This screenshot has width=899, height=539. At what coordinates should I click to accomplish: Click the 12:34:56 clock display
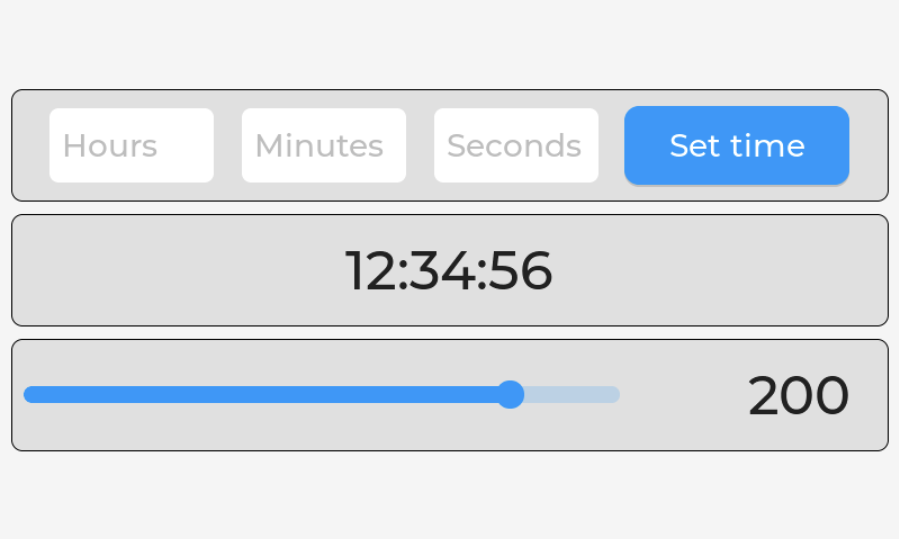pyautogui.click(x=449, y=271)
